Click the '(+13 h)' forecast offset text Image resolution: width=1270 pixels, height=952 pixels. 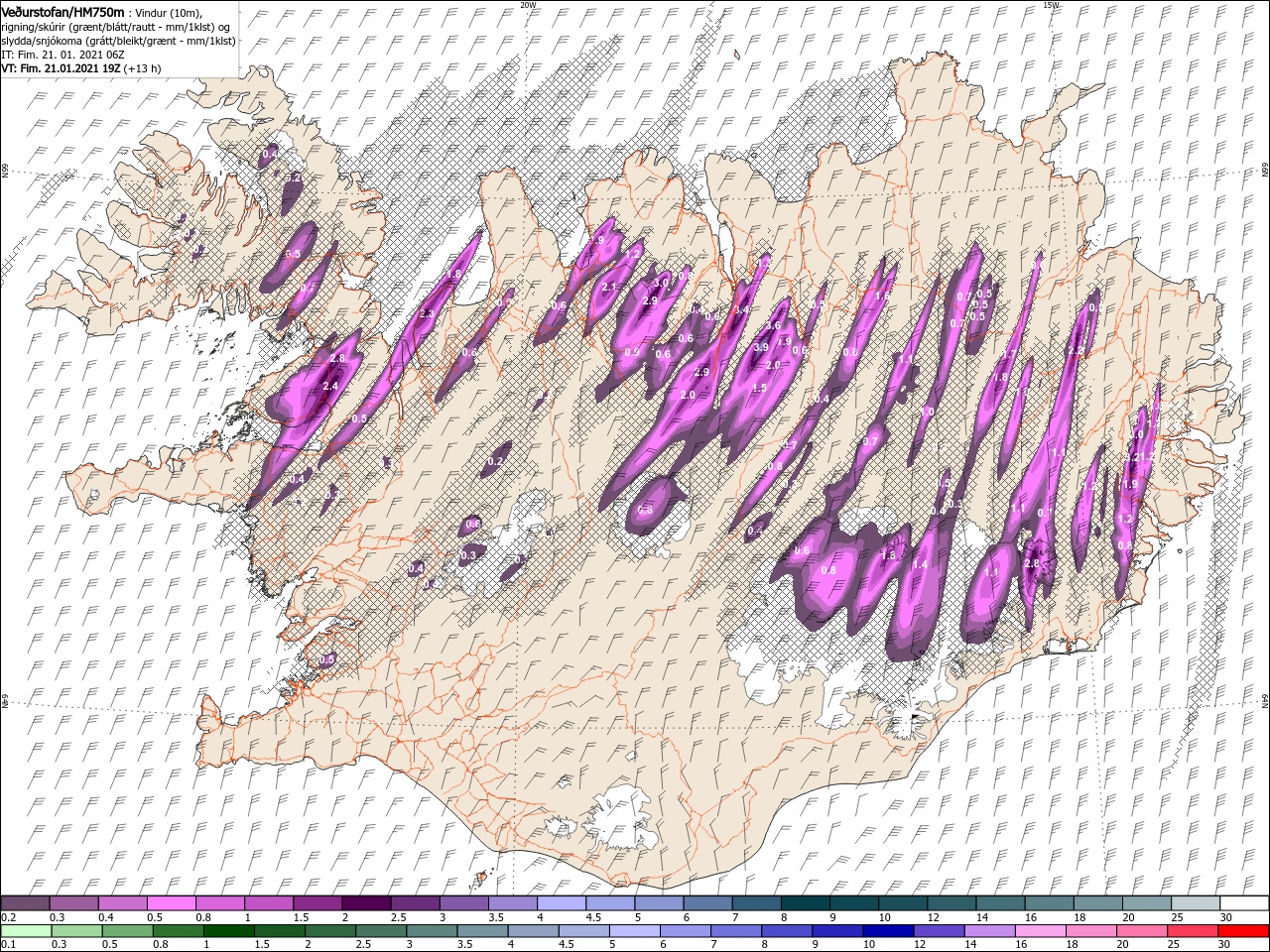(x=143, y=68)
